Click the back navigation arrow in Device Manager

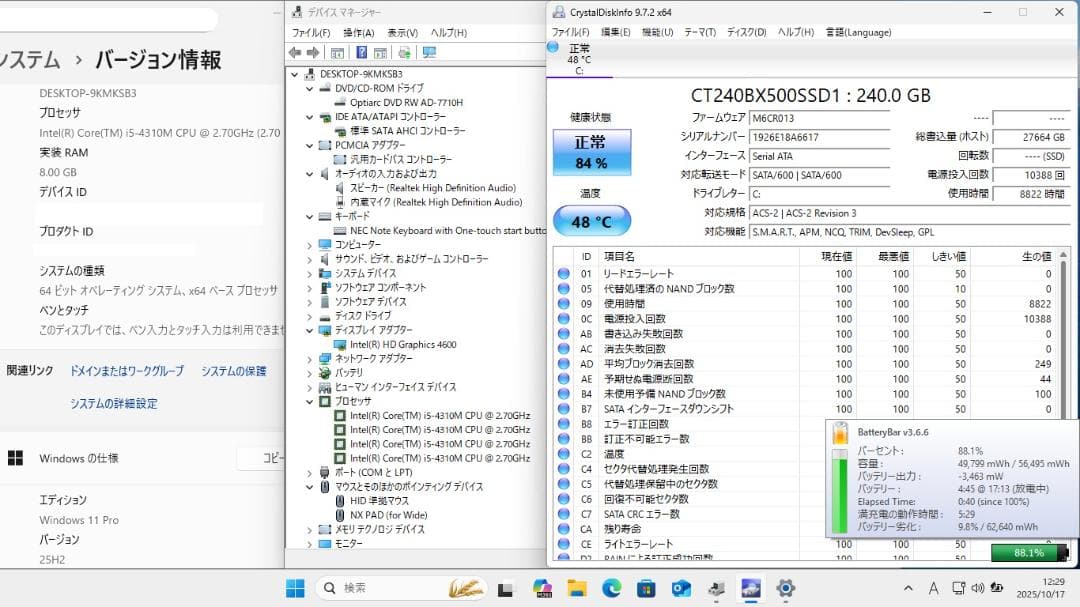pos(295,53)
